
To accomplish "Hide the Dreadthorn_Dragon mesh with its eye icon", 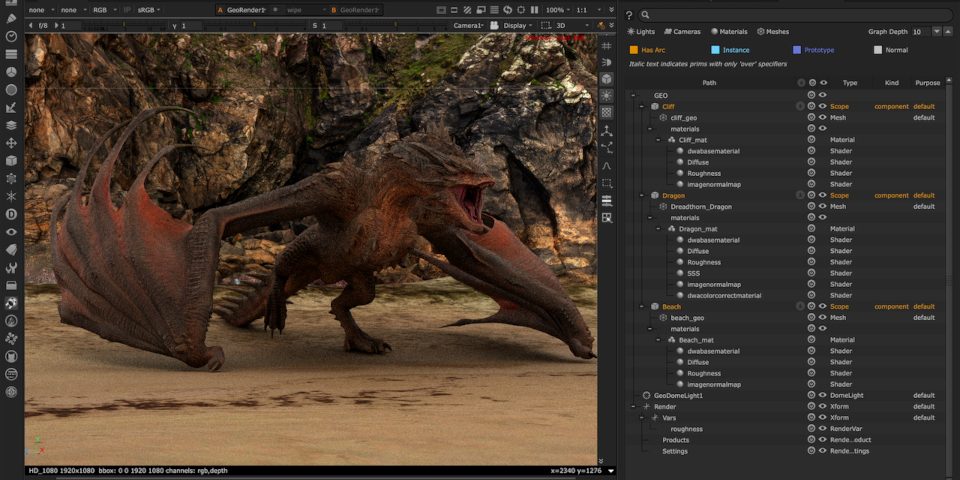I will click(x=823, y=206).
